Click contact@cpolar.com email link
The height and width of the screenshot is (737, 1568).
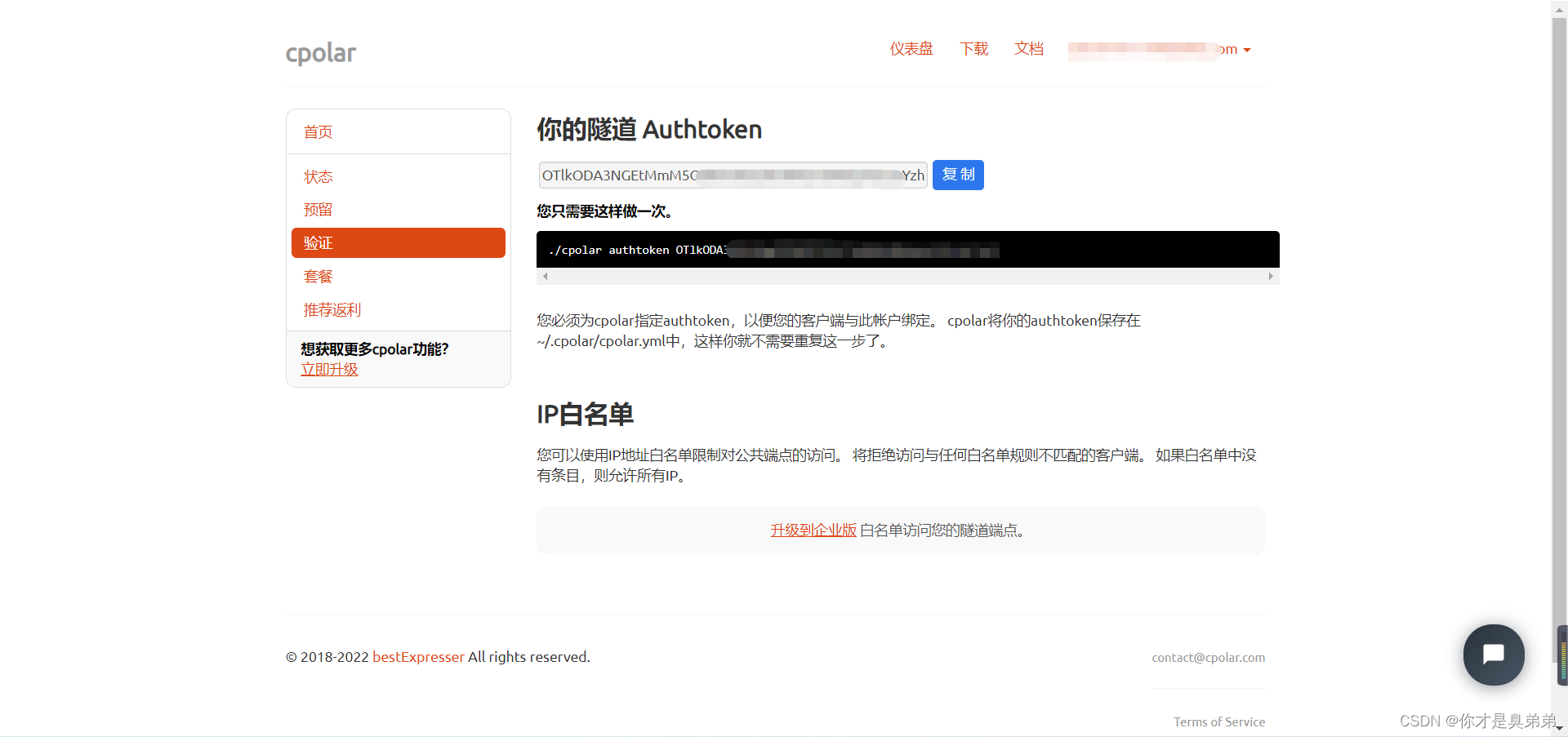pos(1208,658)
